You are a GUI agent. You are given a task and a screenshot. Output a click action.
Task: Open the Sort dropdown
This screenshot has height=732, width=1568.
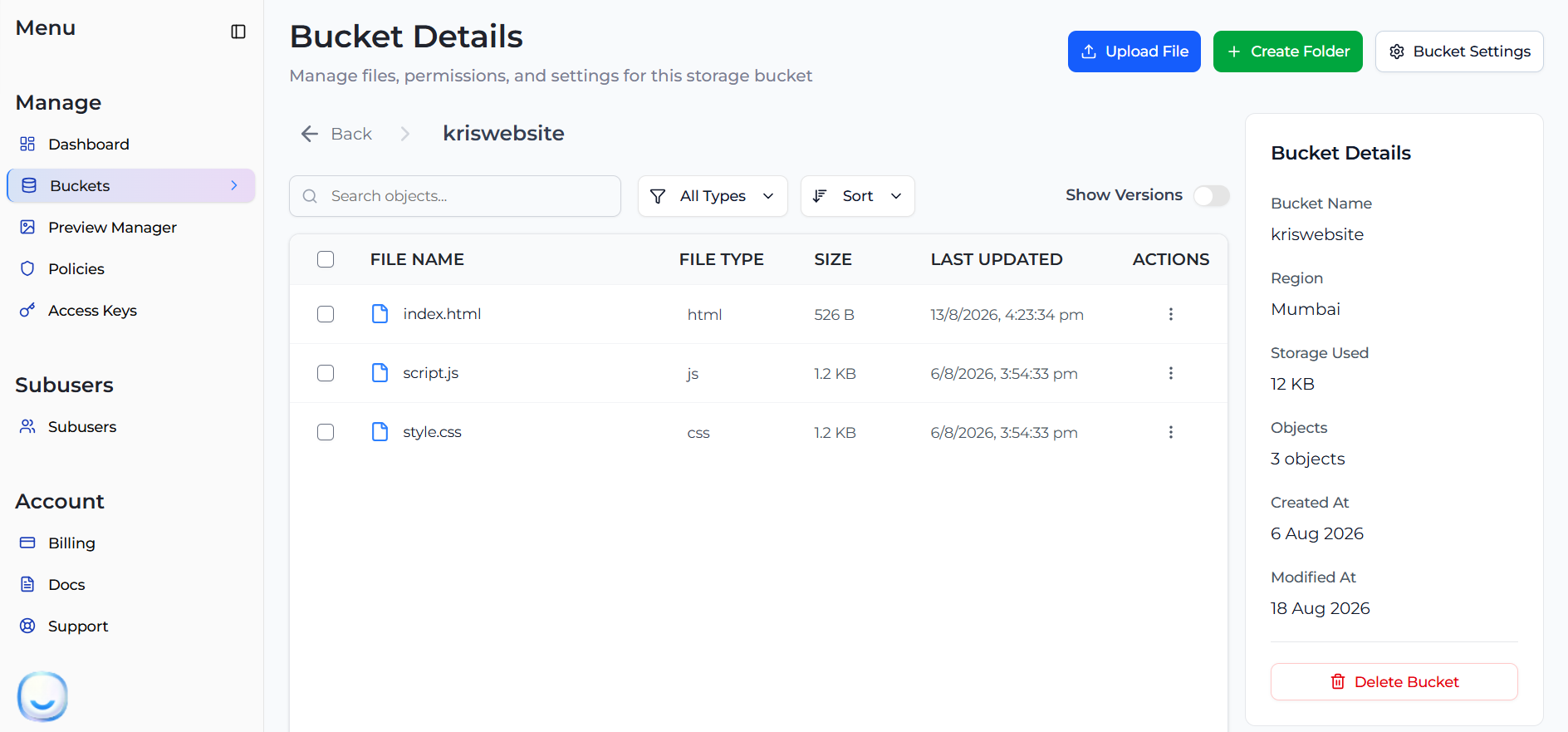pyautogui.click(x=857, y=196)
